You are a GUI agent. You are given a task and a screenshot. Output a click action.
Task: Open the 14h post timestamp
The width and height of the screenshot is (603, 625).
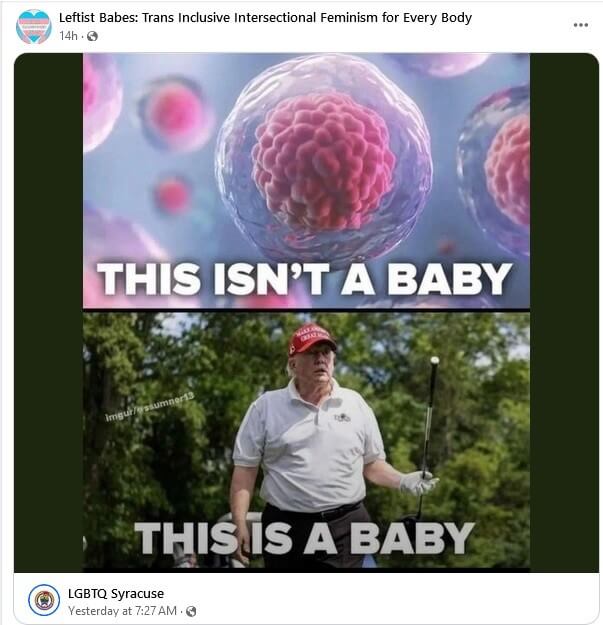pos(68,36)
